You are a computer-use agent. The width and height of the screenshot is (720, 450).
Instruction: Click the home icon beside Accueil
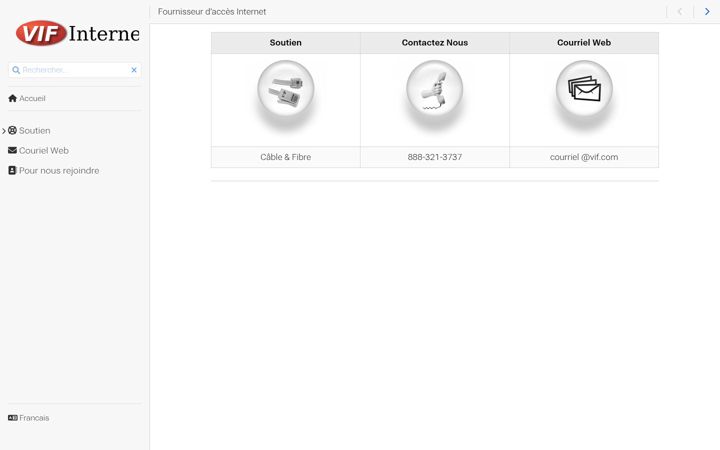click(12, 98)
